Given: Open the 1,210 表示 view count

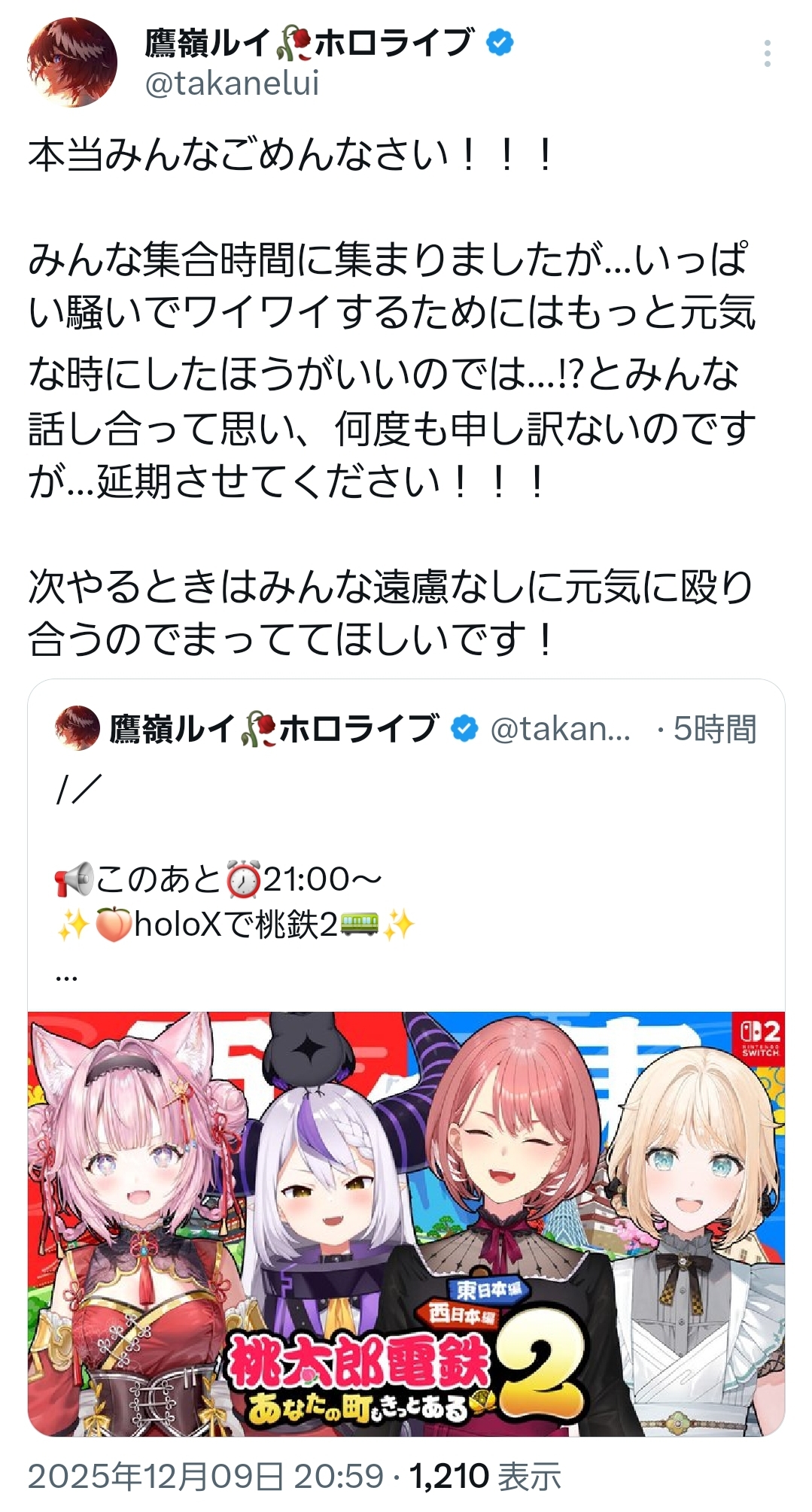Looking at the screenshot, I should [485, 1477].
